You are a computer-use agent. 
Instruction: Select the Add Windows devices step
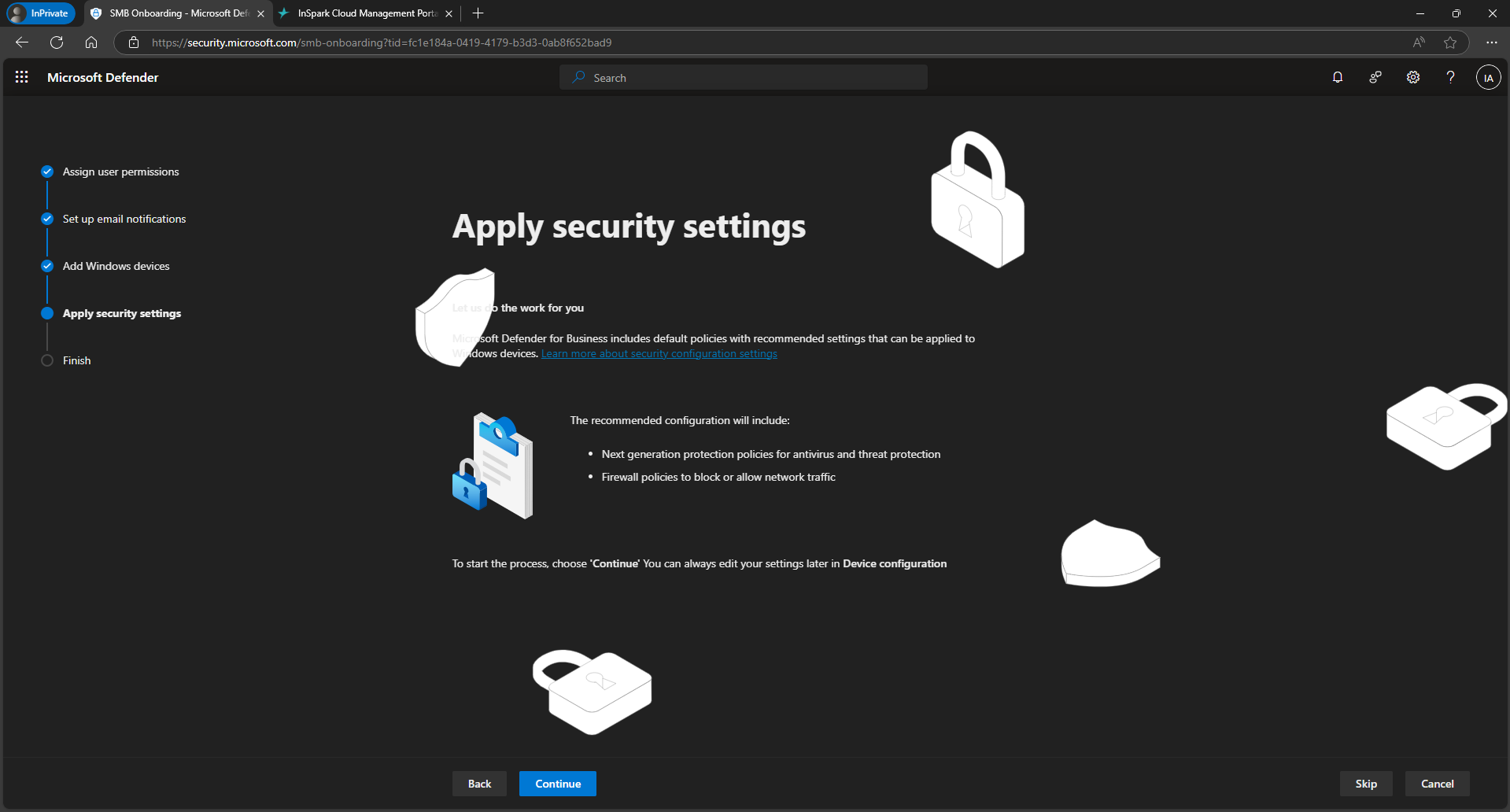point(116,266)
